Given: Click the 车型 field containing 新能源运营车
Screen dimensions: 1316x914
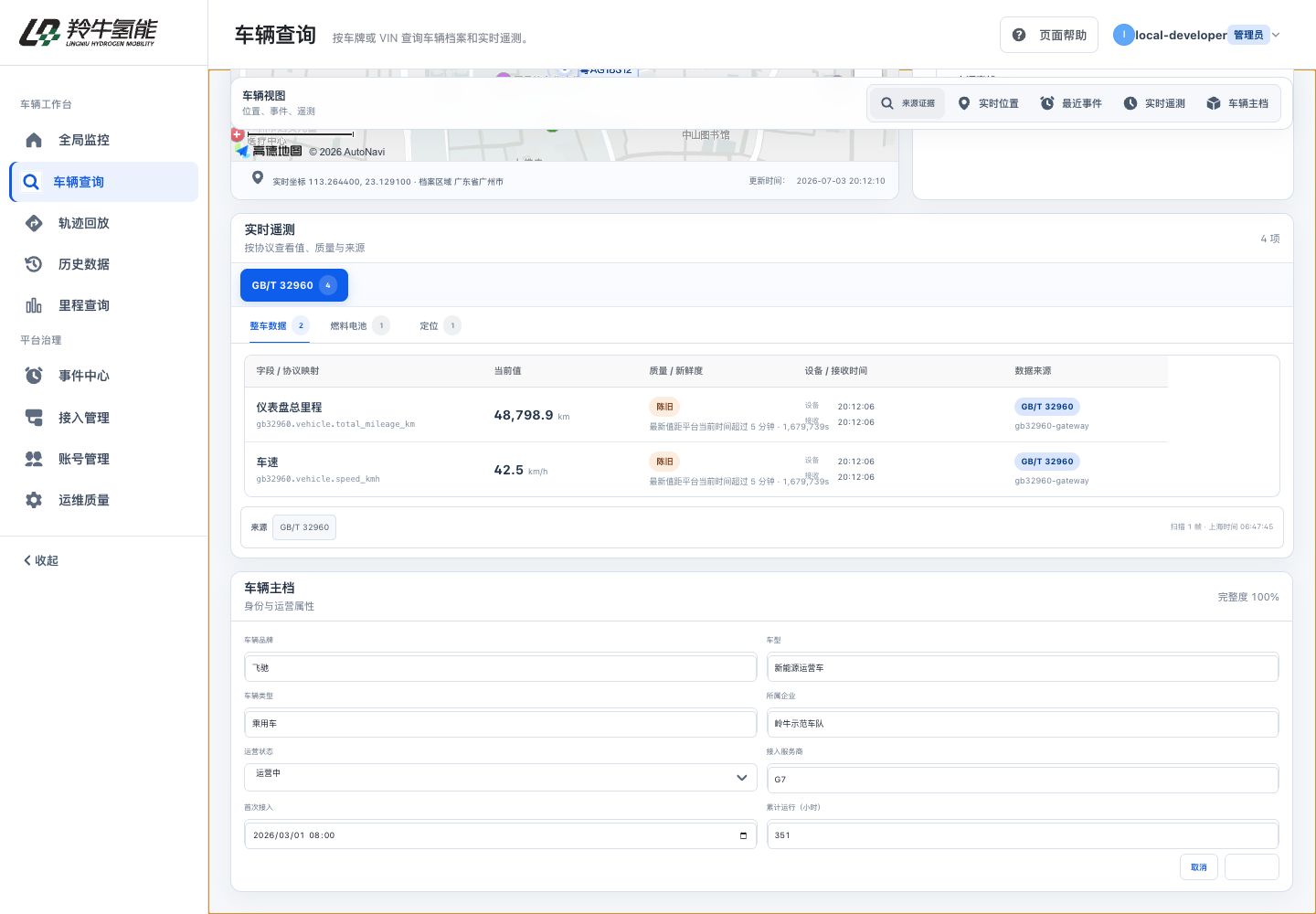Looking at the screenshot, I should 1023,667.
